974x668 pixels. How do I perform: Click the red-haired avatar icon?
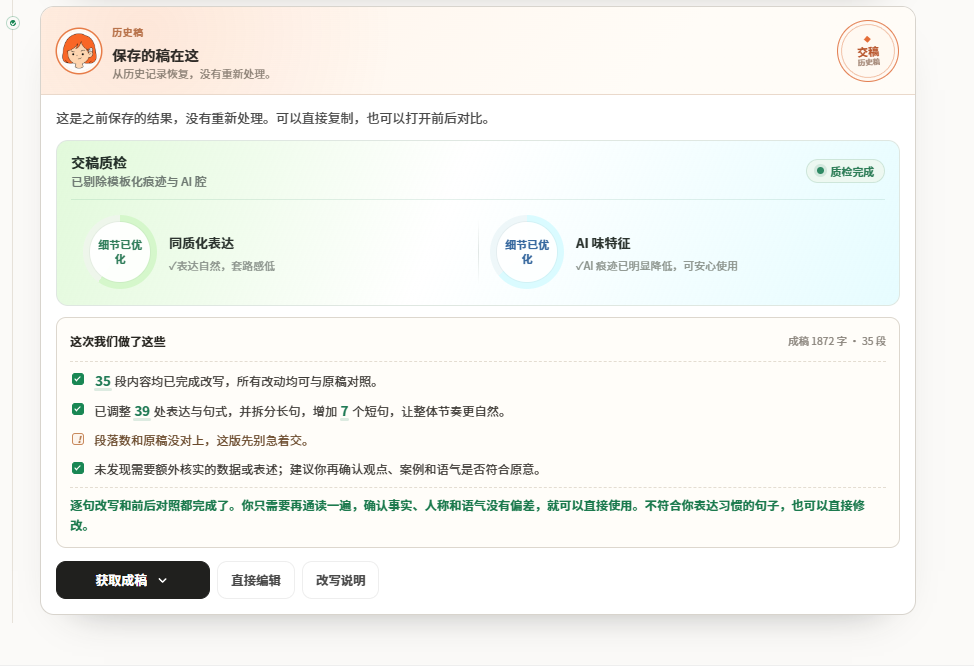tap(79, 51)
